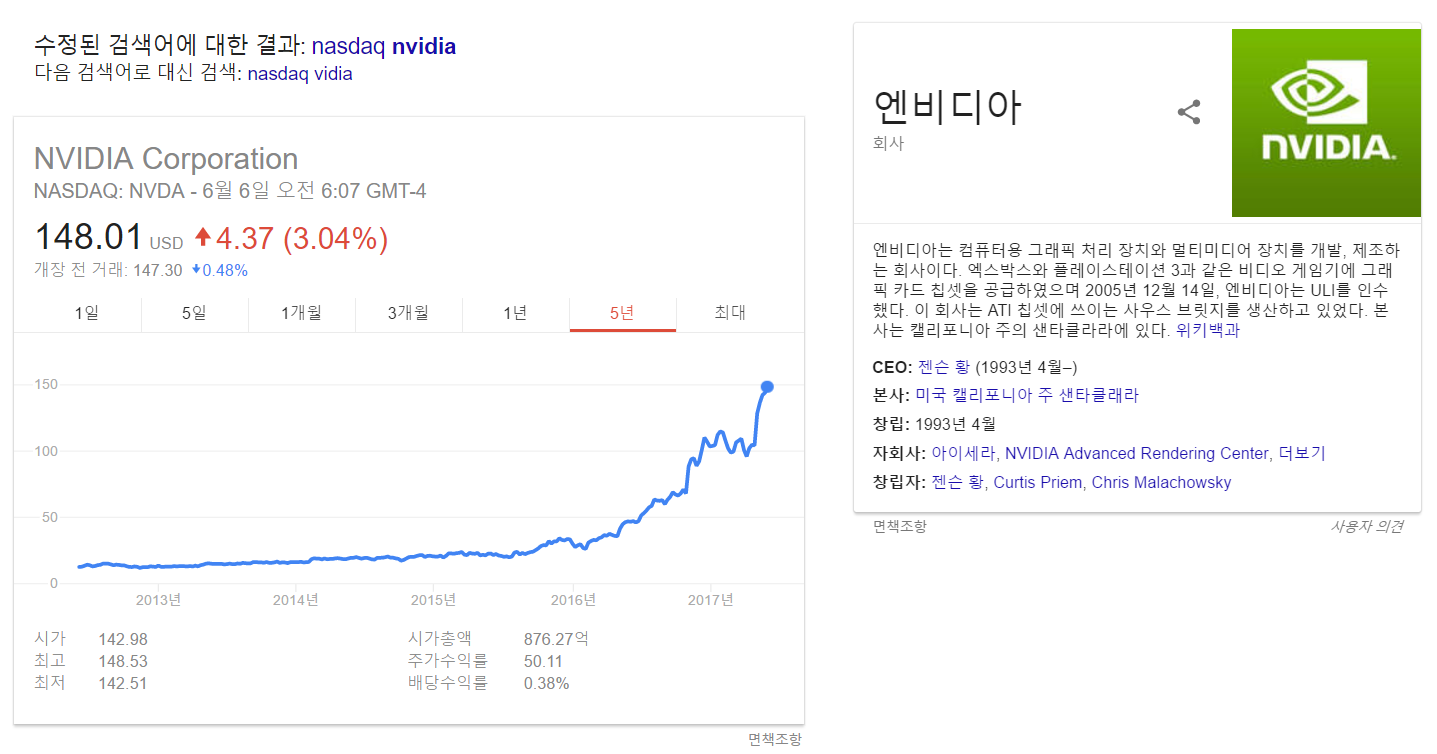Click the 150 y-axis label
The height and width of the screenshot is (754, 1437).
[x=46, y=385]
